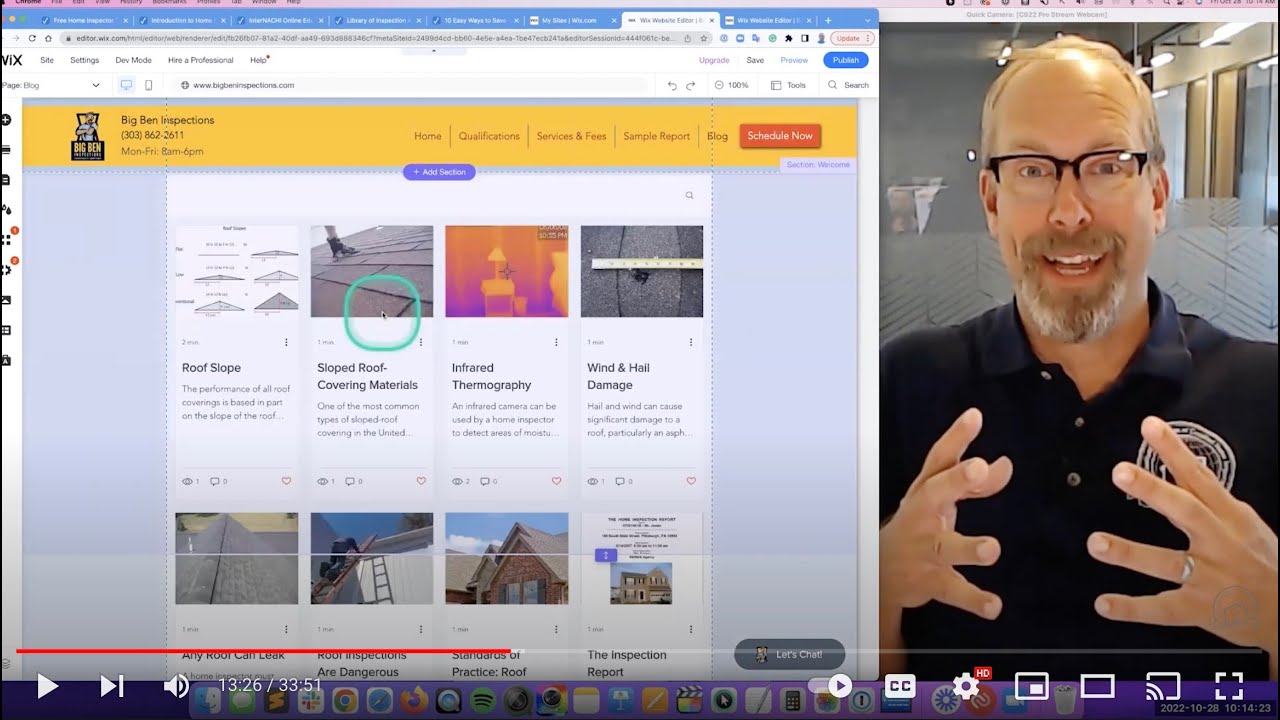Open comments on Infrared Thermography post
The width and height of the screenshot is (1280, 720).
(x=490, y=481)
